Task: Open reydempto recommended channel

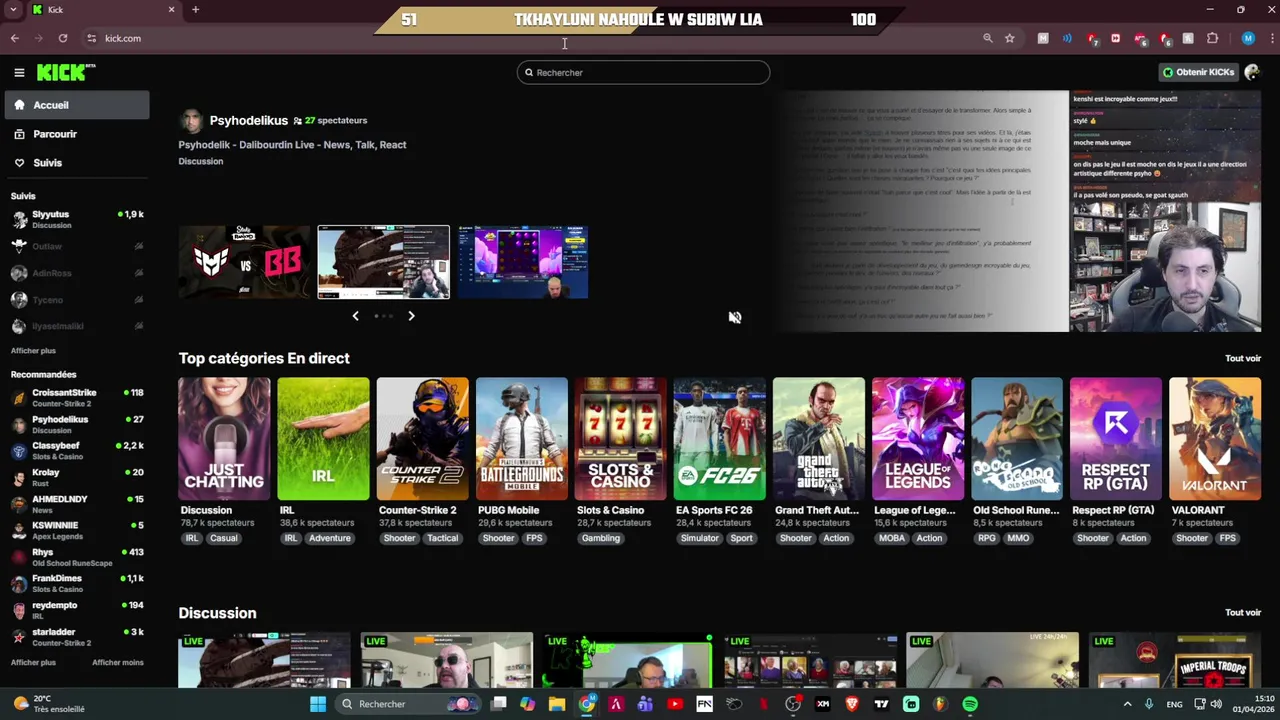Action: coord(77,610)
